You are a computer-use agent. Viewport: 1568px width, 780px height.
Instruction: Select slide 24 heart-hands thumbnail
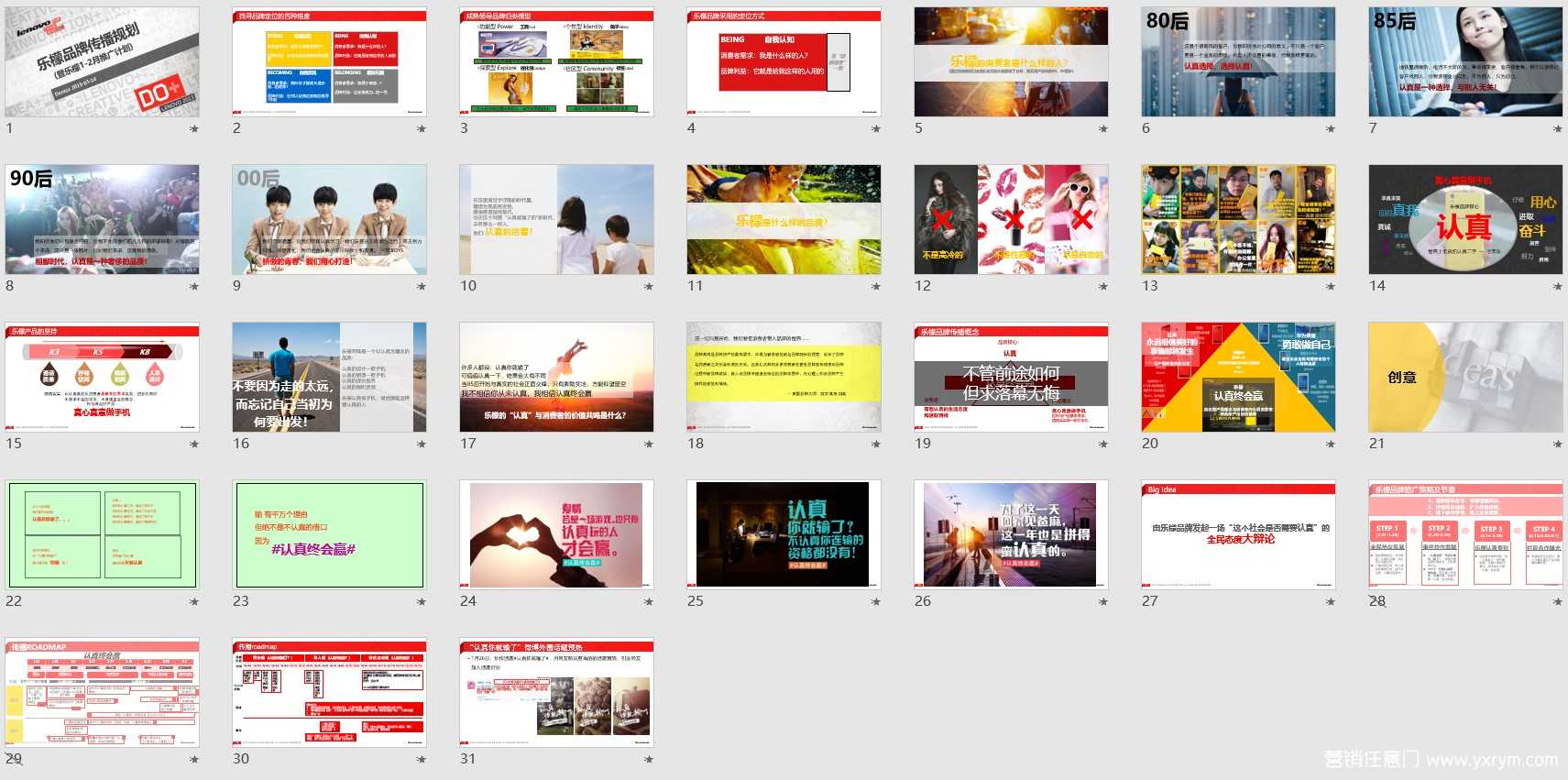pos(556,535)
